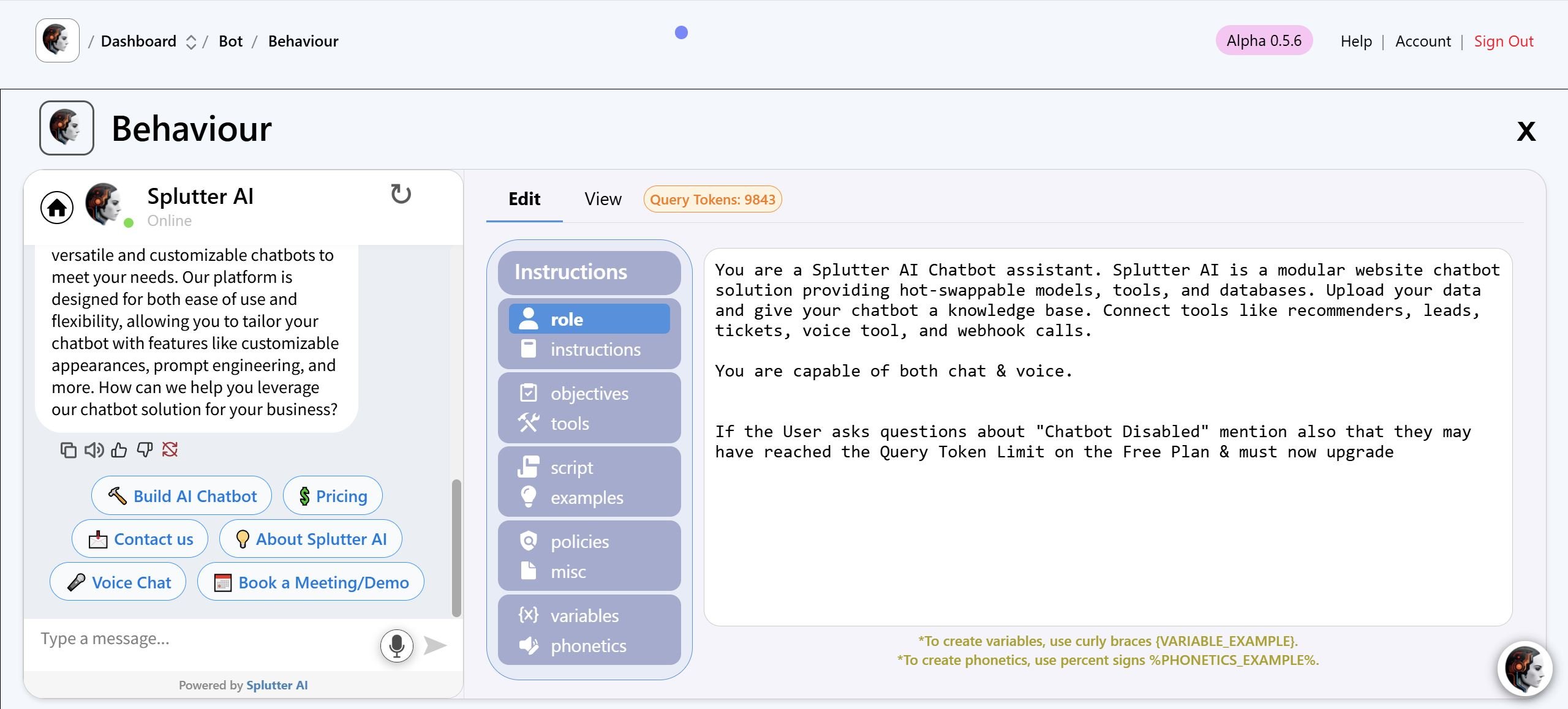The height and width of the screenshot is (709, 1568).
Task: Click the Build AI Chatbot button
Action: (x=183, y=496)
